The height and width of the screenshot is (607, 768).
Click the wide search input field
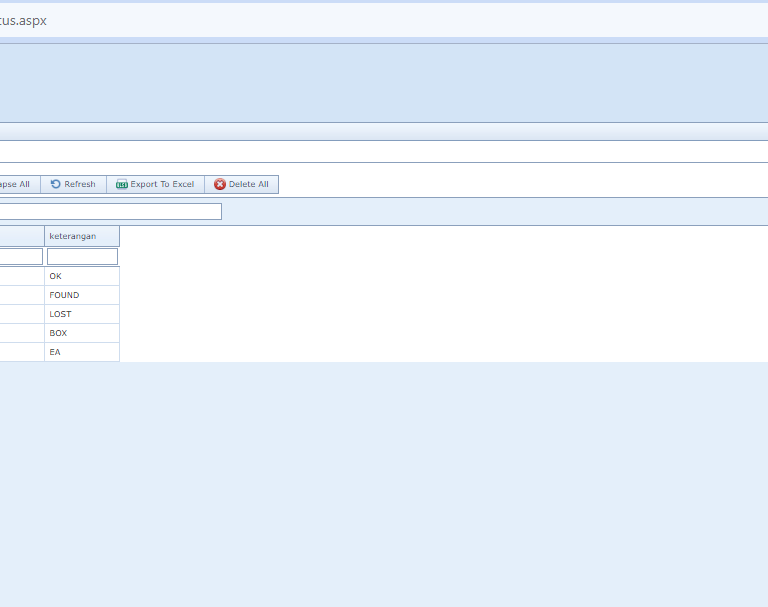click(111, 212)
